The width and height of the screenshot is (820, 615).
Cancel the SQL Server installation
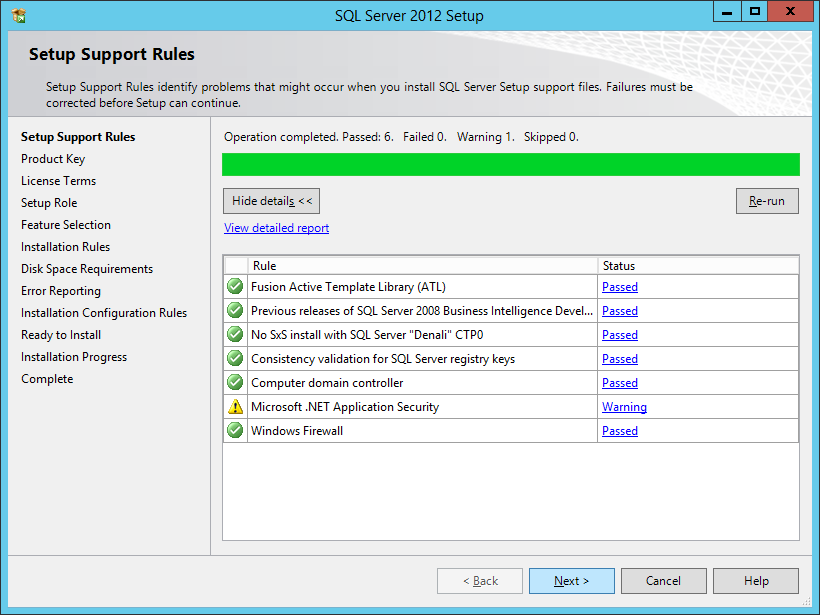(x=663, y=580)
